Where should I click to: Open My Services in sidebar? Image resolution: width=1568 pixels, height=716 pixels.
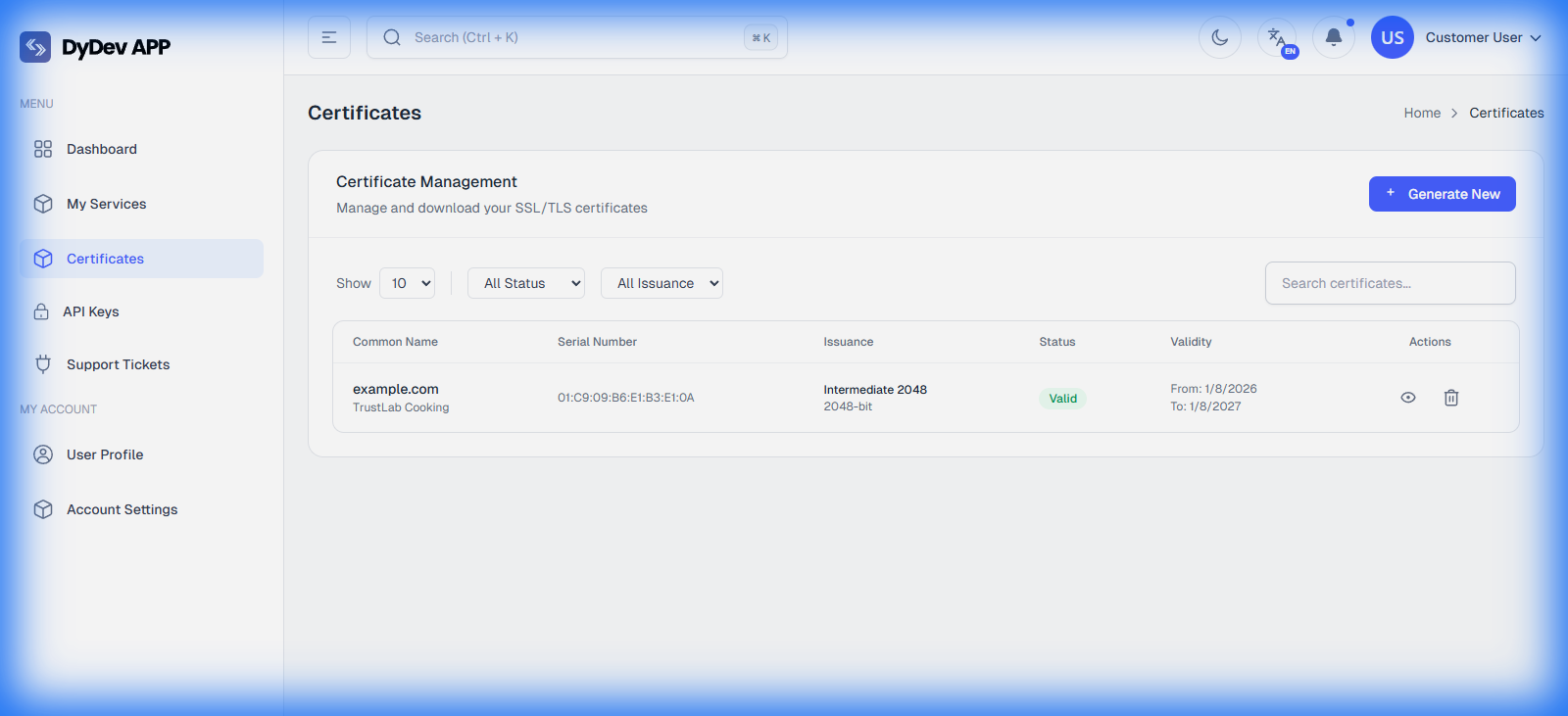[106, 204]
